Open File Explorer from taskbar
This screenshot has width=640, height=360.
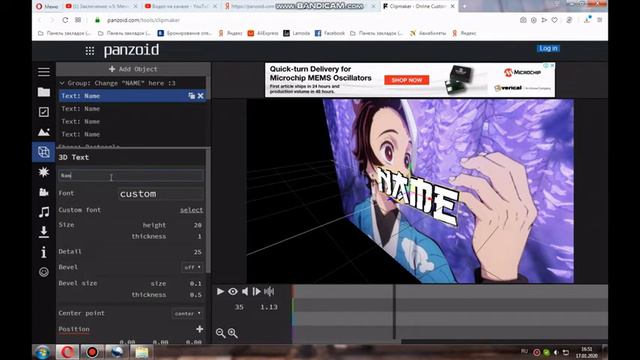(141, 352)
